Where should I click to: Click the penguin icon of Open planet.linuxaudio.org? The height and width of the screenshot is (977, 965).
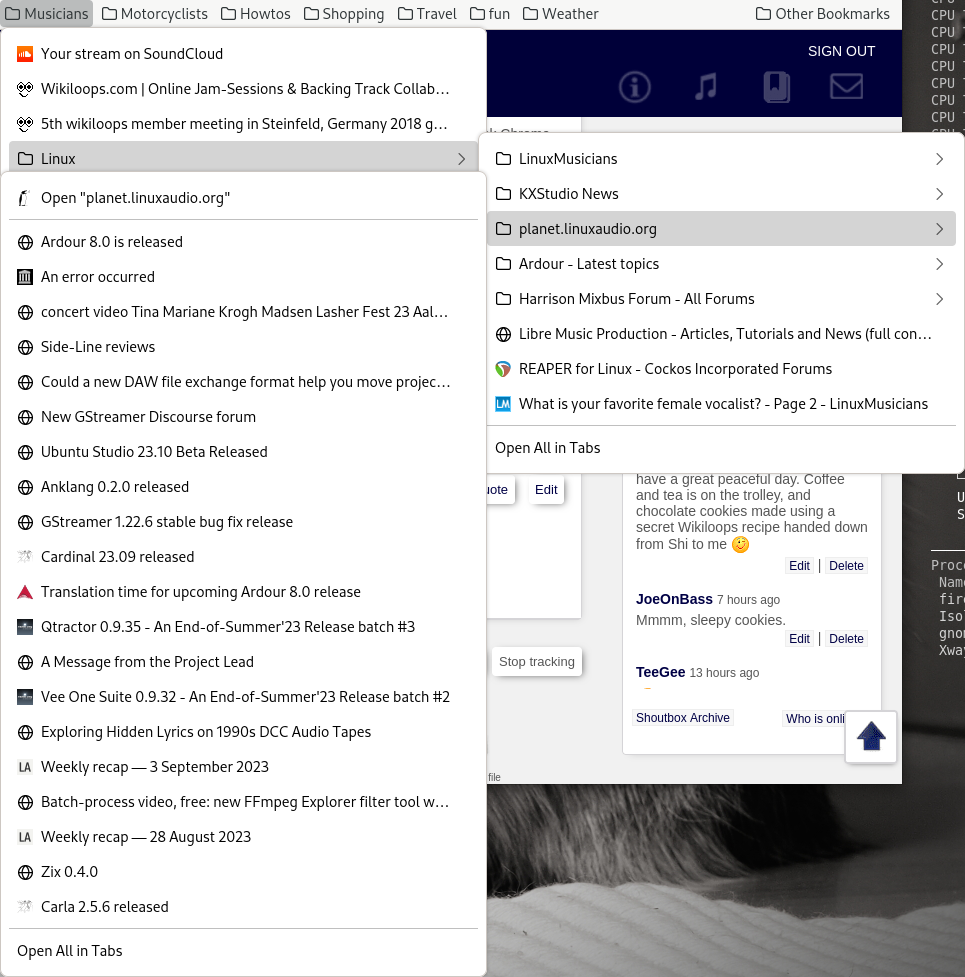25,198
